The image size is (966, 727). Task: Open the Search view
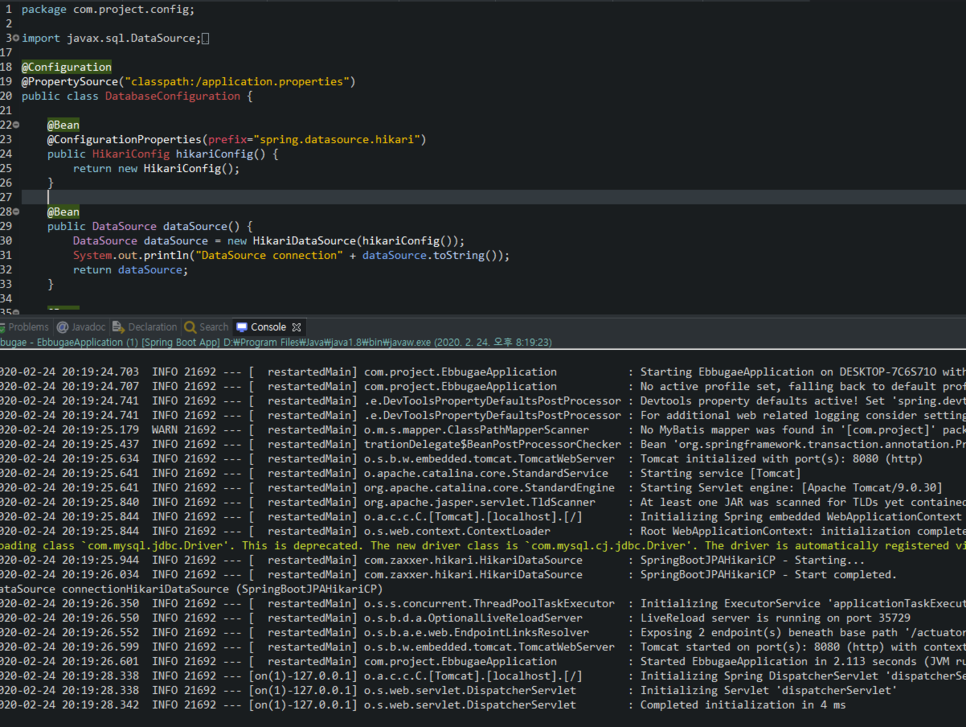188,326
